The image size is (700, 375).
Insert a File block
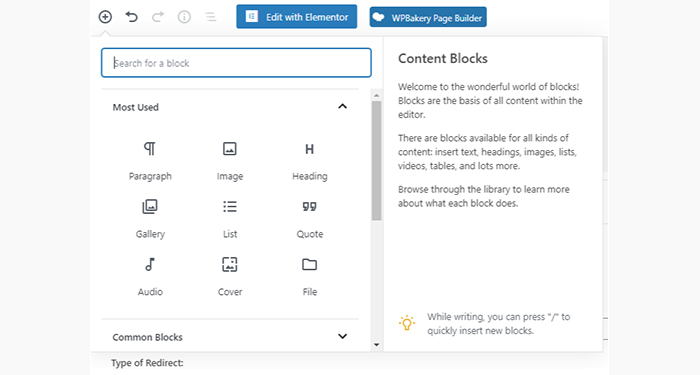[x=309, y=277]
